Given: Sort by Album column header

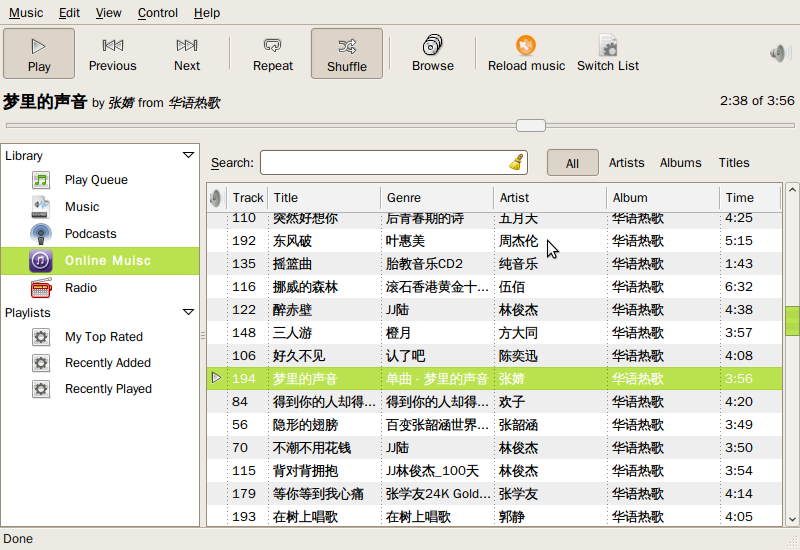Looking at the screenshot, I should (663, 198).
